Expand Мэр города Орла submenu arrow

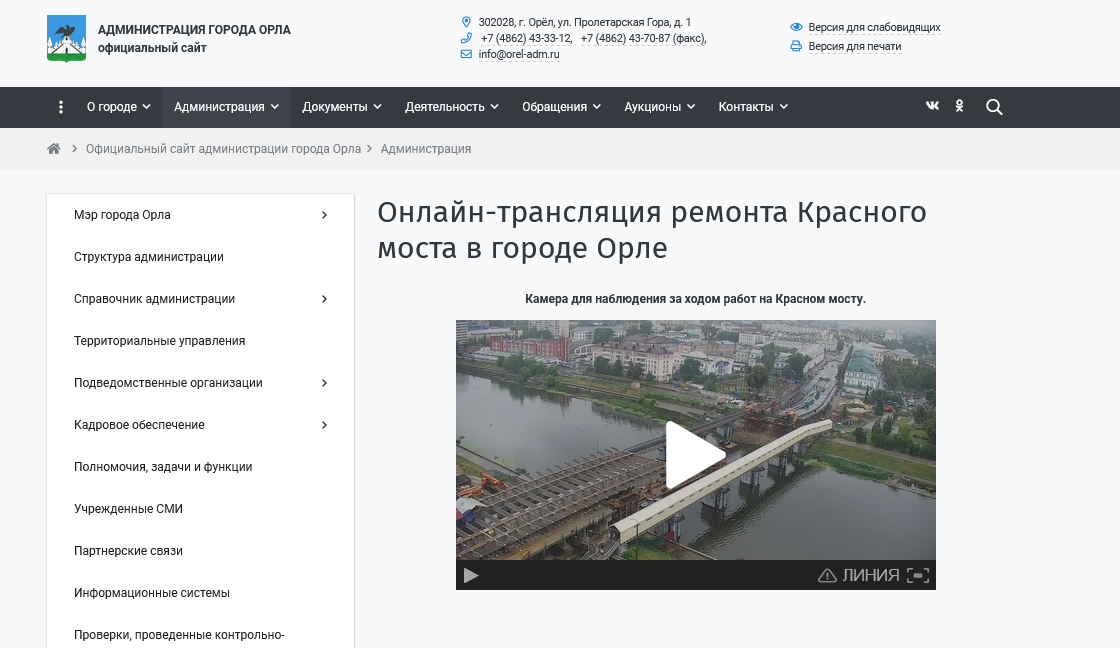[x=324, y=215]
